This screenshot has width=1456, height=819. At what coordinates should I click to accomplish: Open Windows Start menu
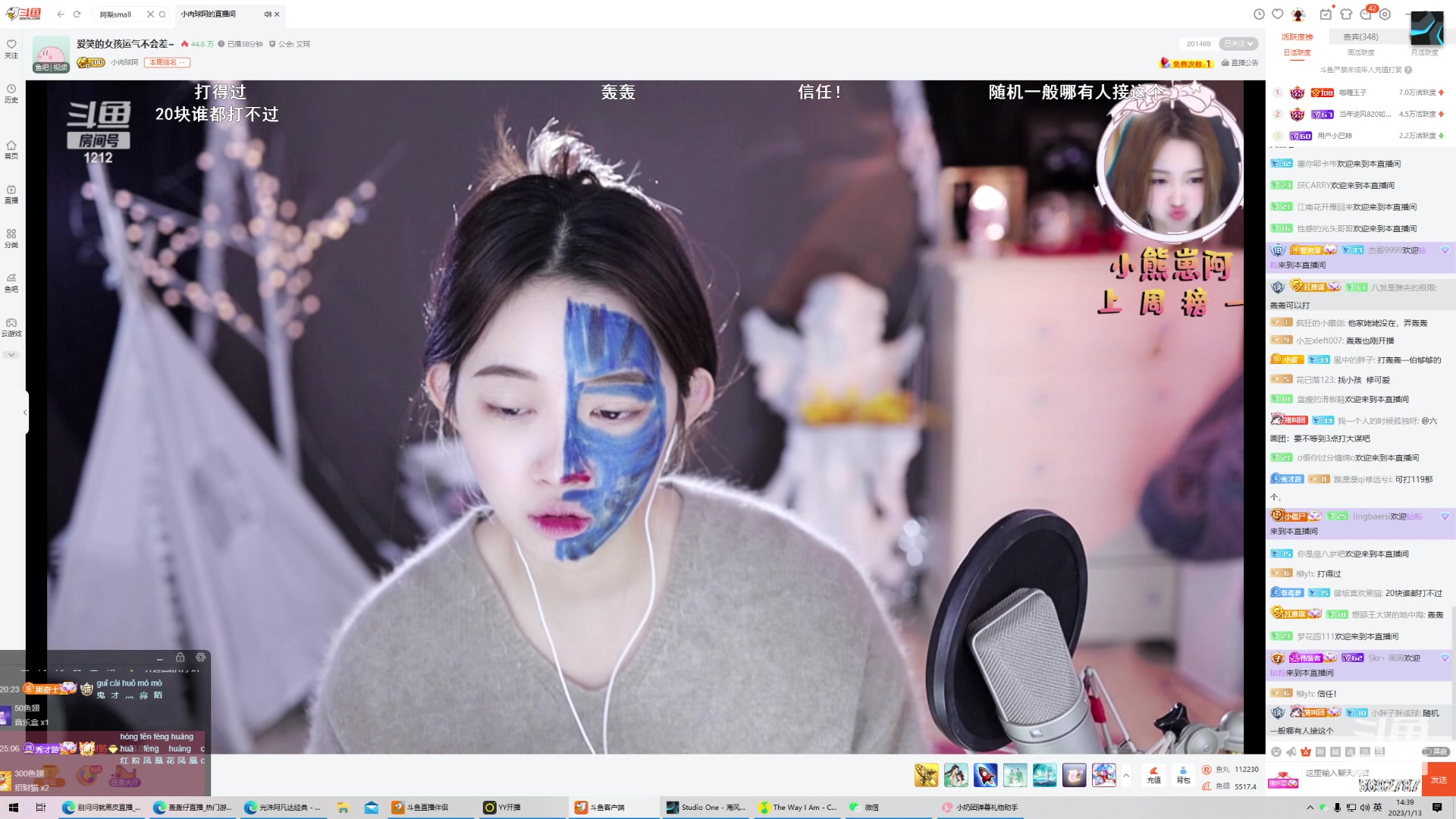click(x=13, y=808)
